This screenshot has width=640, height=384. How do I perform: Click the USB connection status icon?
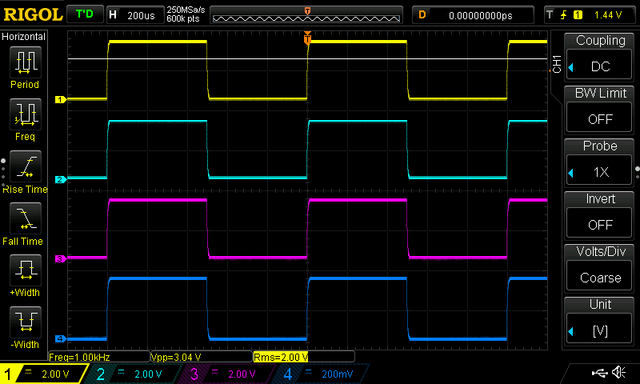coord(600,372)
